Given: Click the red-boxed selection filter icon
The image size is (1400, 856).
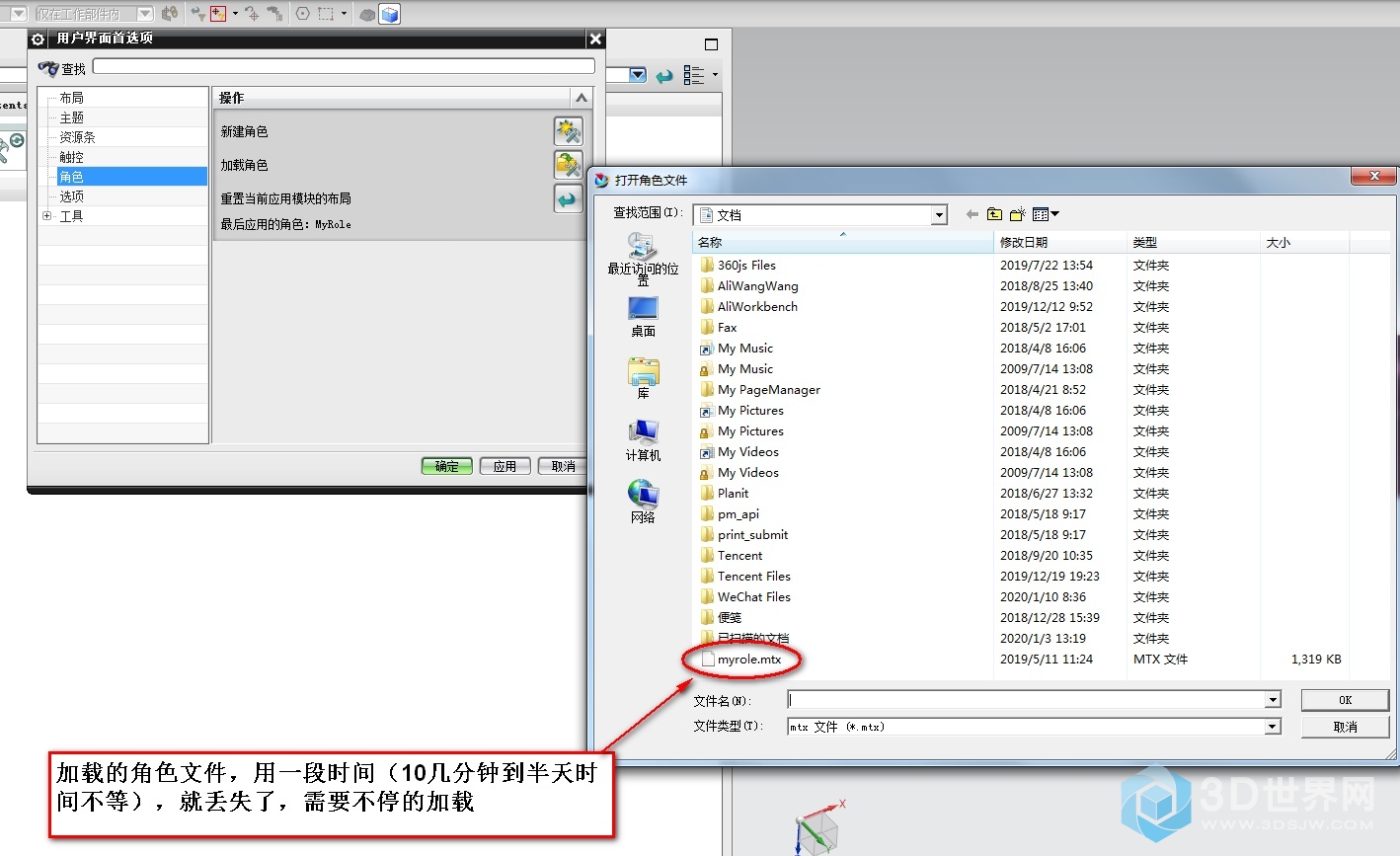Looking at the screenshot, I should coord(218,14).
